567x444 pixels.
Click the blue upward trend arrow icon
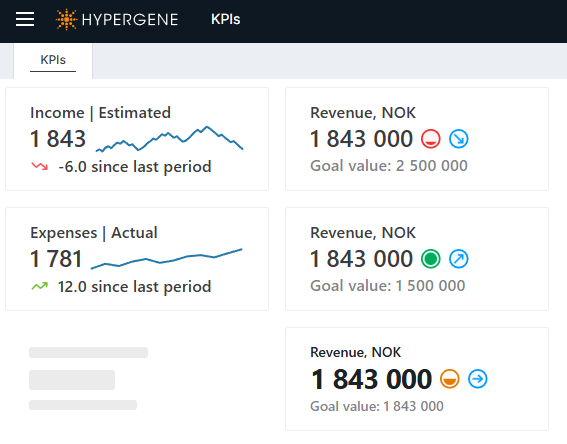459,259
